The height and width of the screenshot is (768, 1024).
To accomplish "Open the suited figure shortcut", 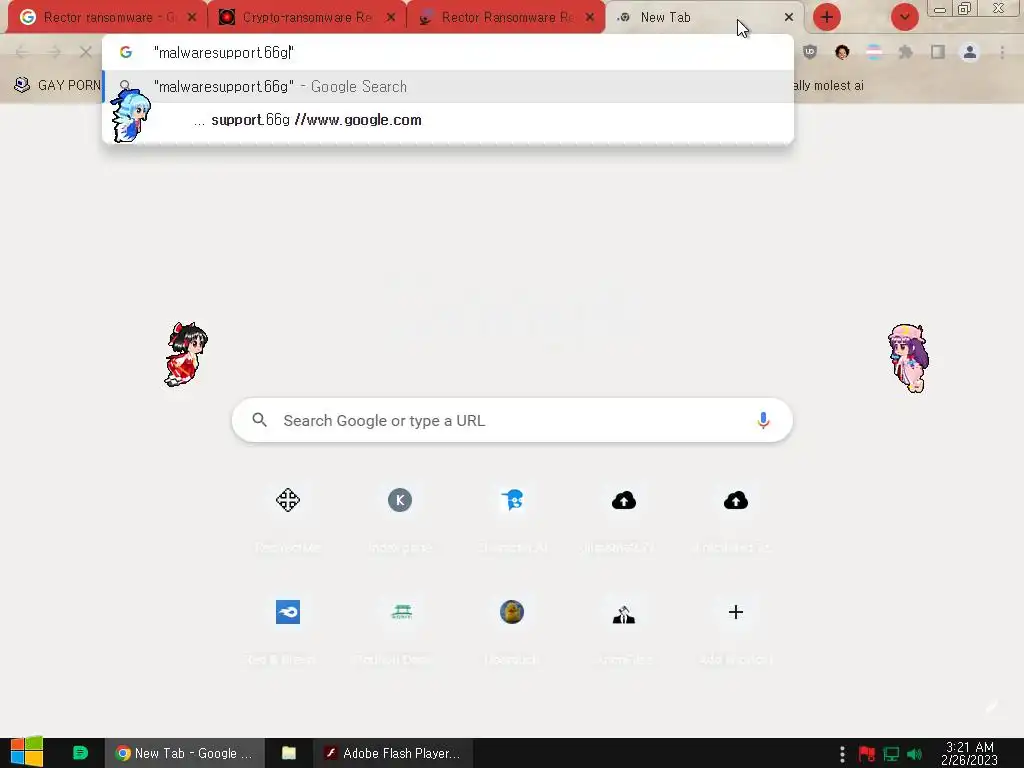I will point(624,614).
